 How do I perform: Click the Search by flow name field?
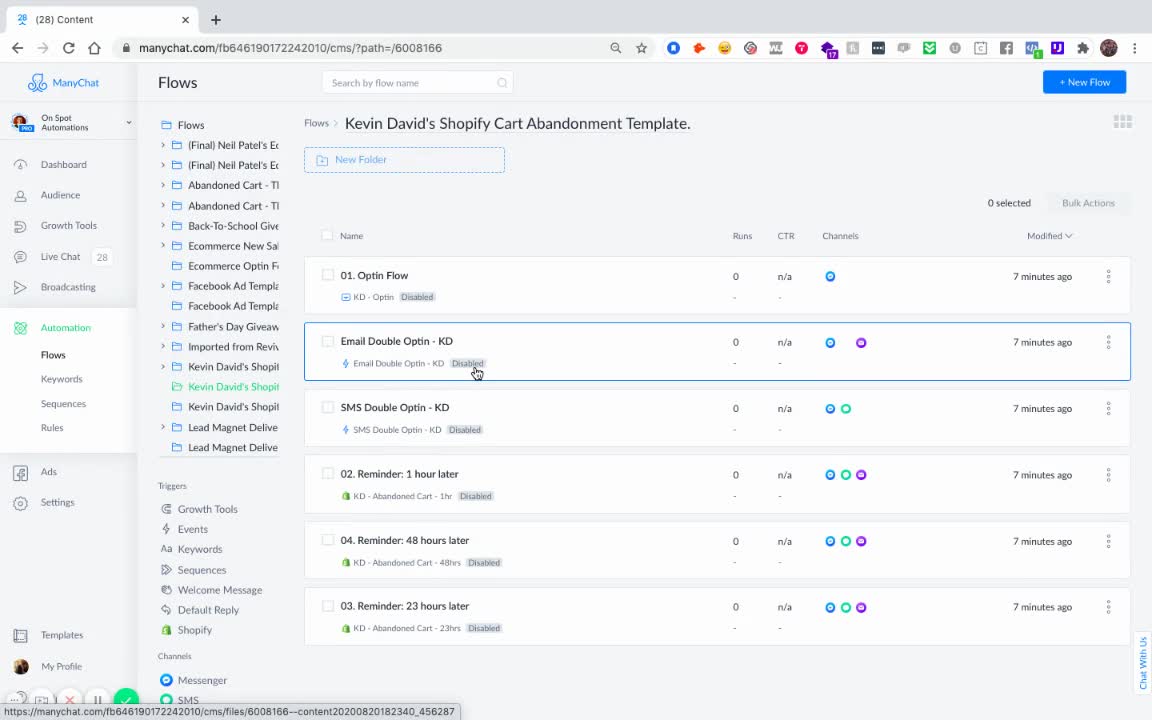[416, 83]
